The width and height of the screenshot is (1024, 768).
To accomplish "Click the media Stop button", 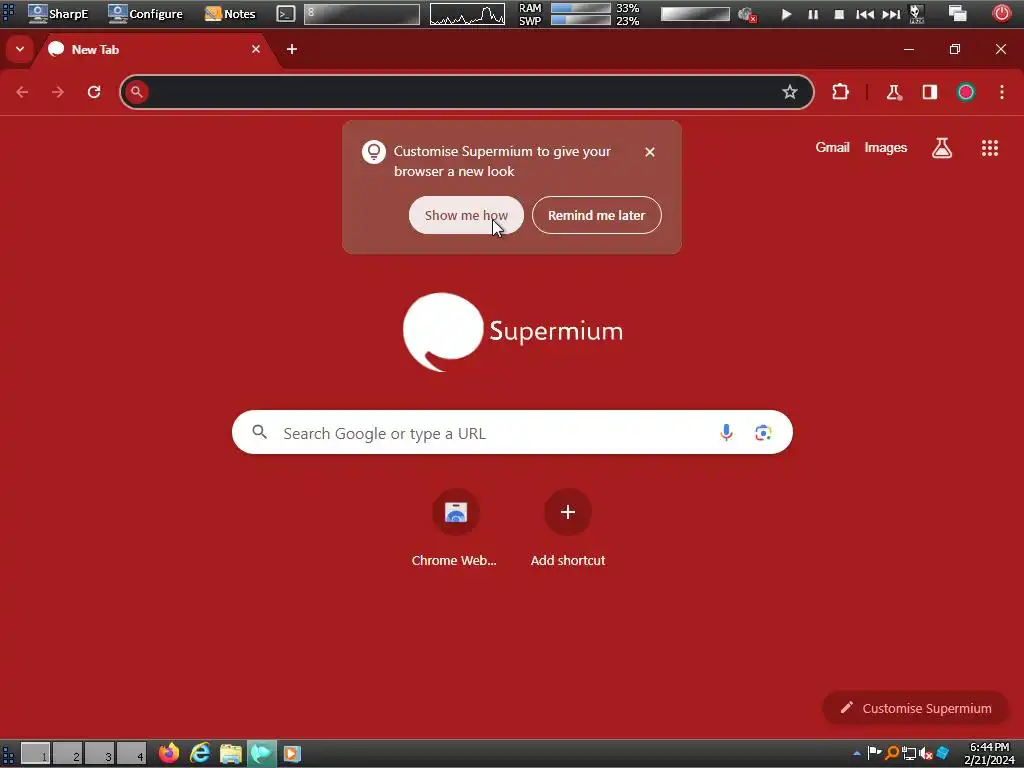I will coord(839,14).
